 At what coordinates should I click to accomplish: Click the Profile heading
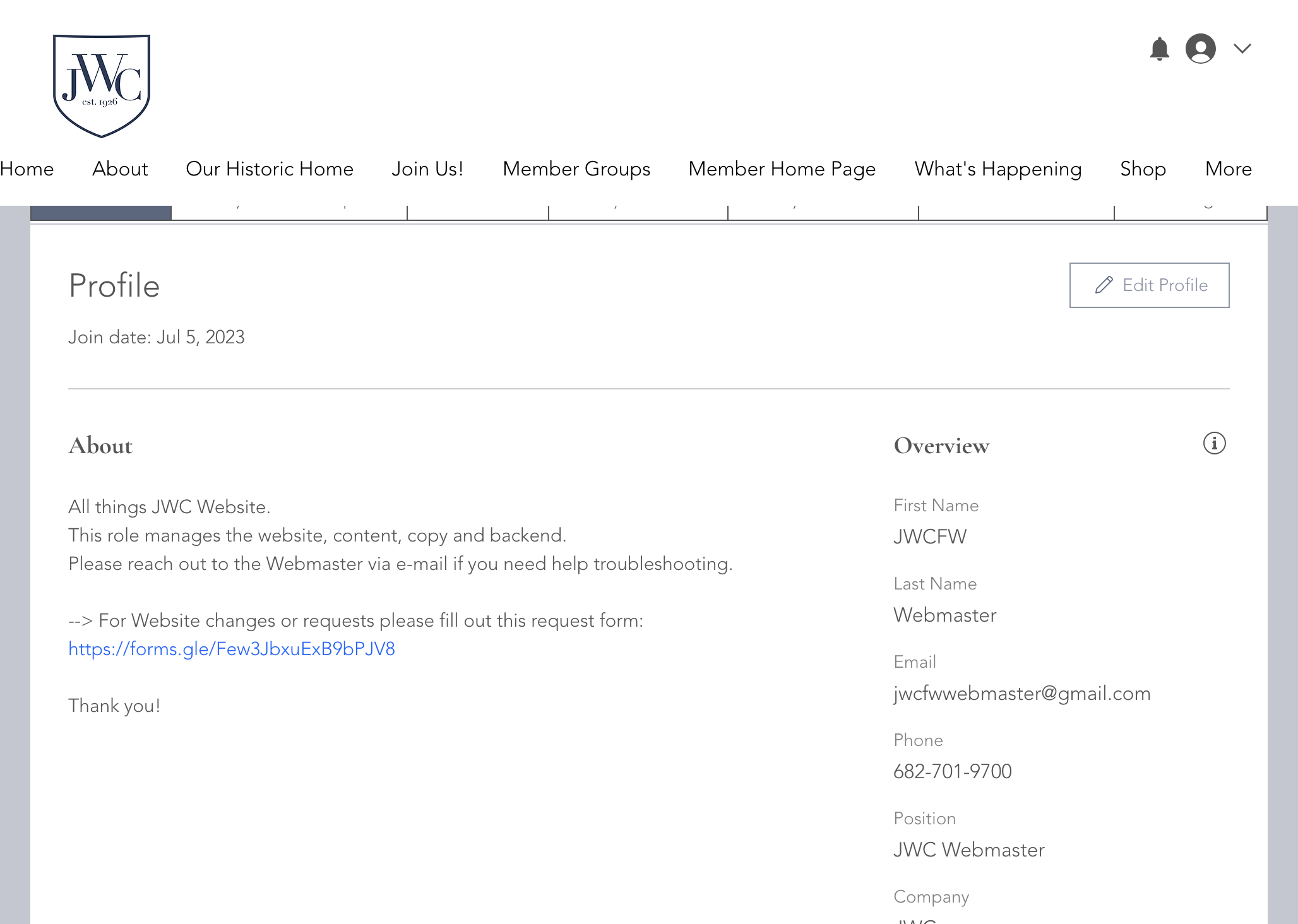114,285
